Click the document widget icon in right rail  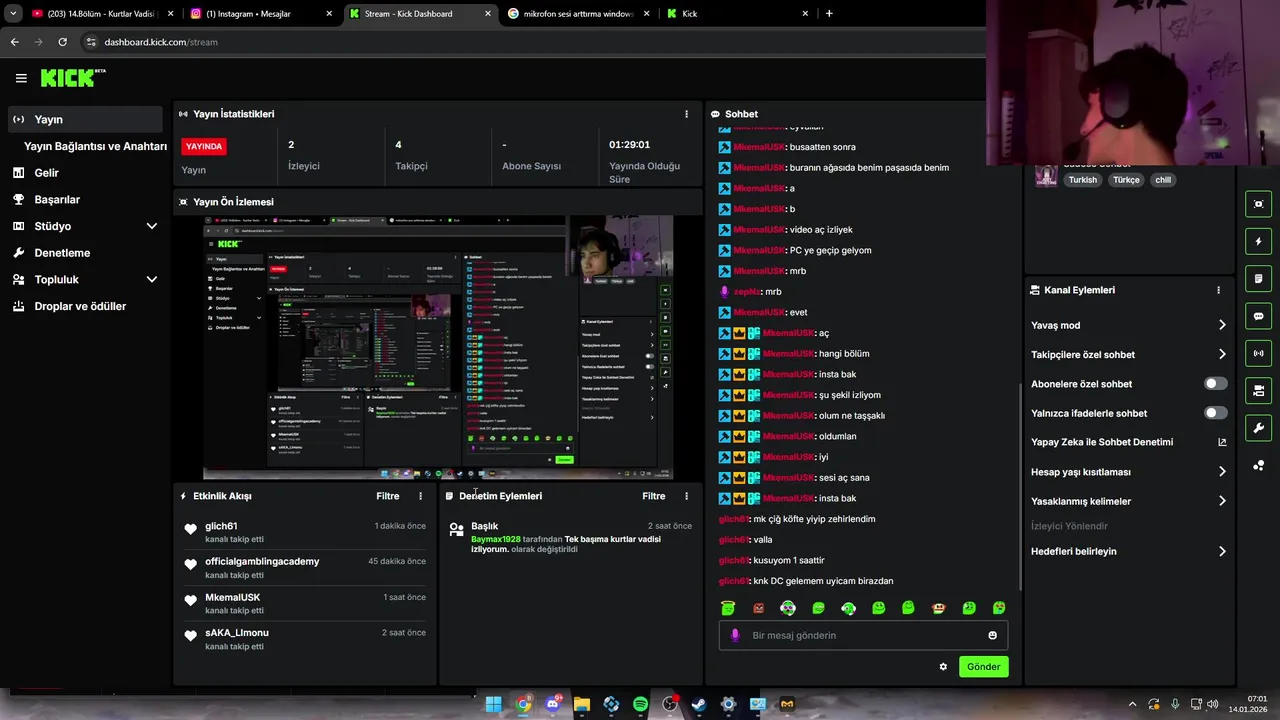pyautogui.click(x=1258, y=278)
